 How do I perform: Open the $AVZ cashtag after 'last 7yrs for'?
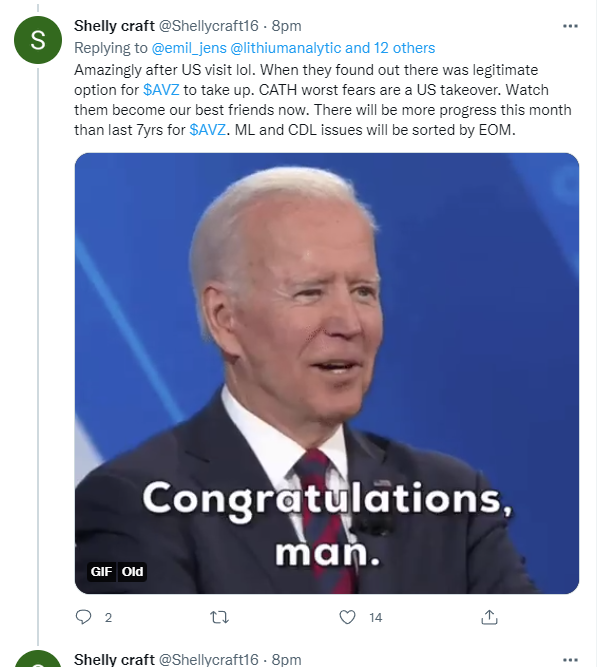pos(207,132)
